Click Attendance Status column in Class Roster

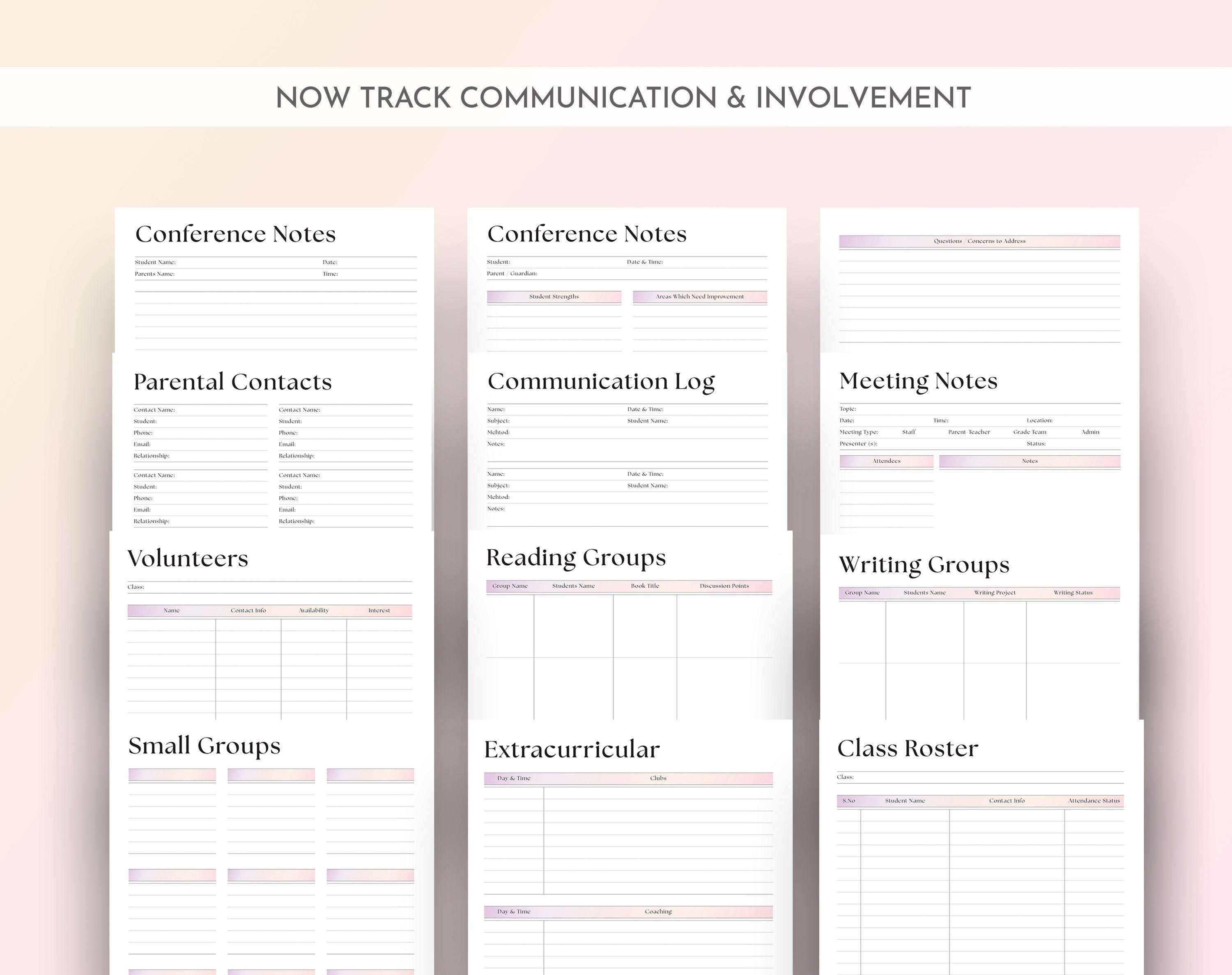coord(1093,801)
